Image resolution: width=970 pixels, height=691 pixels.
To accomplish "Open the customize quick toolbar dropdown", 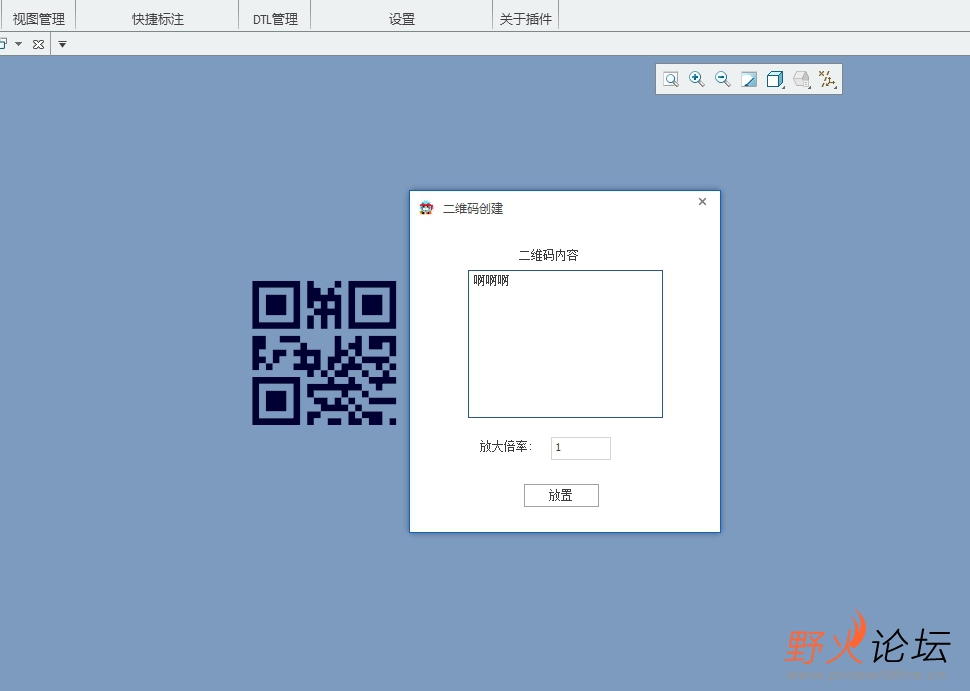I will click(62, 44).
